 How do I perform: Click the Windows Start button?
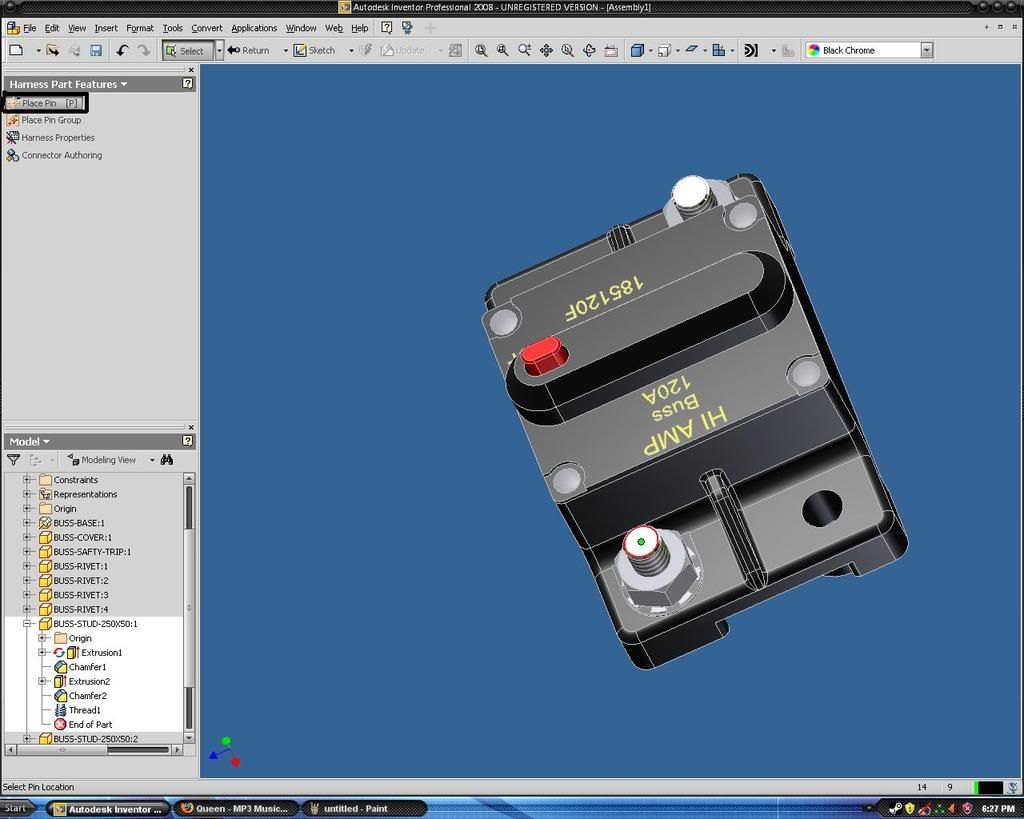[17, 809]
